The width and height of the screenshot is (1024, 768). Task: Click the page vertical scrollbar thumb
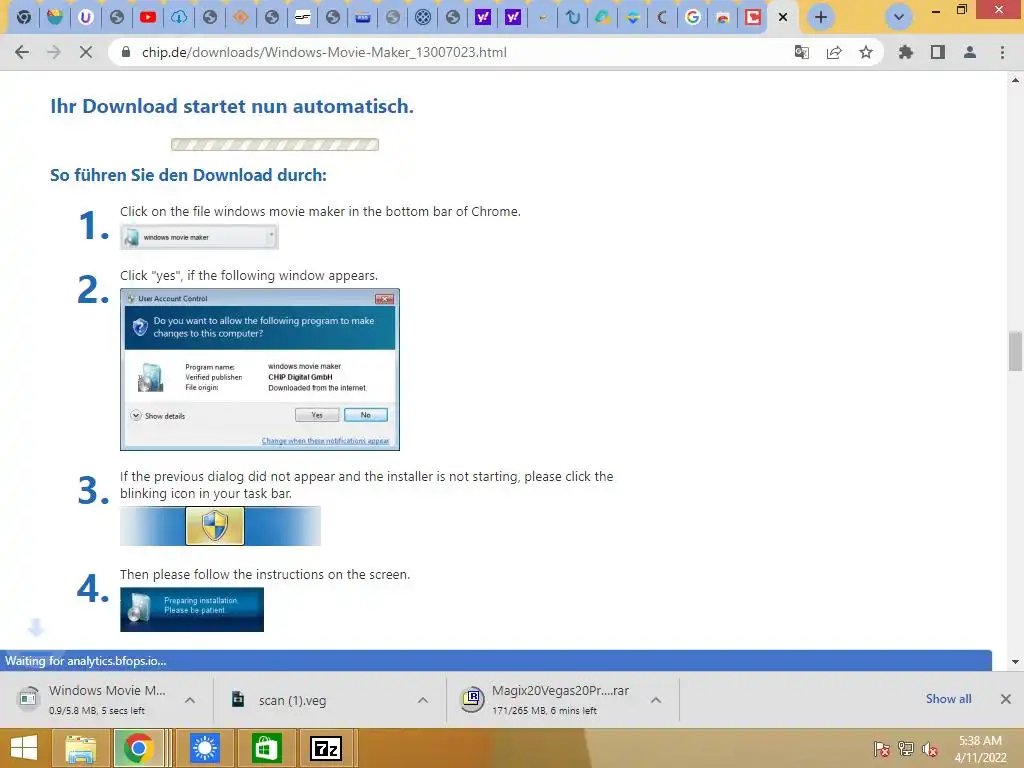(1015, 351)
